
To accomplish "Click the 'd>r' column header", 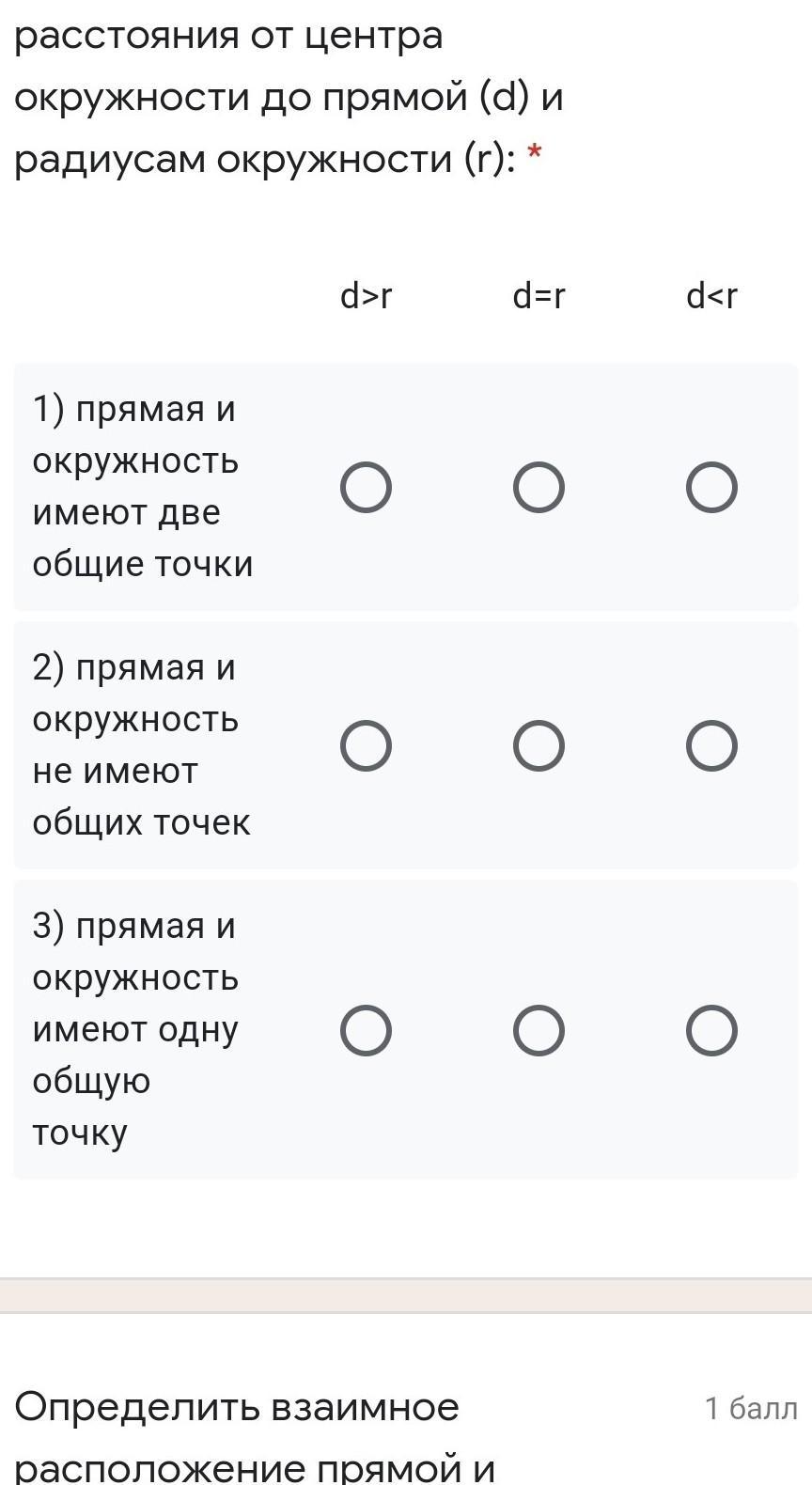I will coord(366,296).
